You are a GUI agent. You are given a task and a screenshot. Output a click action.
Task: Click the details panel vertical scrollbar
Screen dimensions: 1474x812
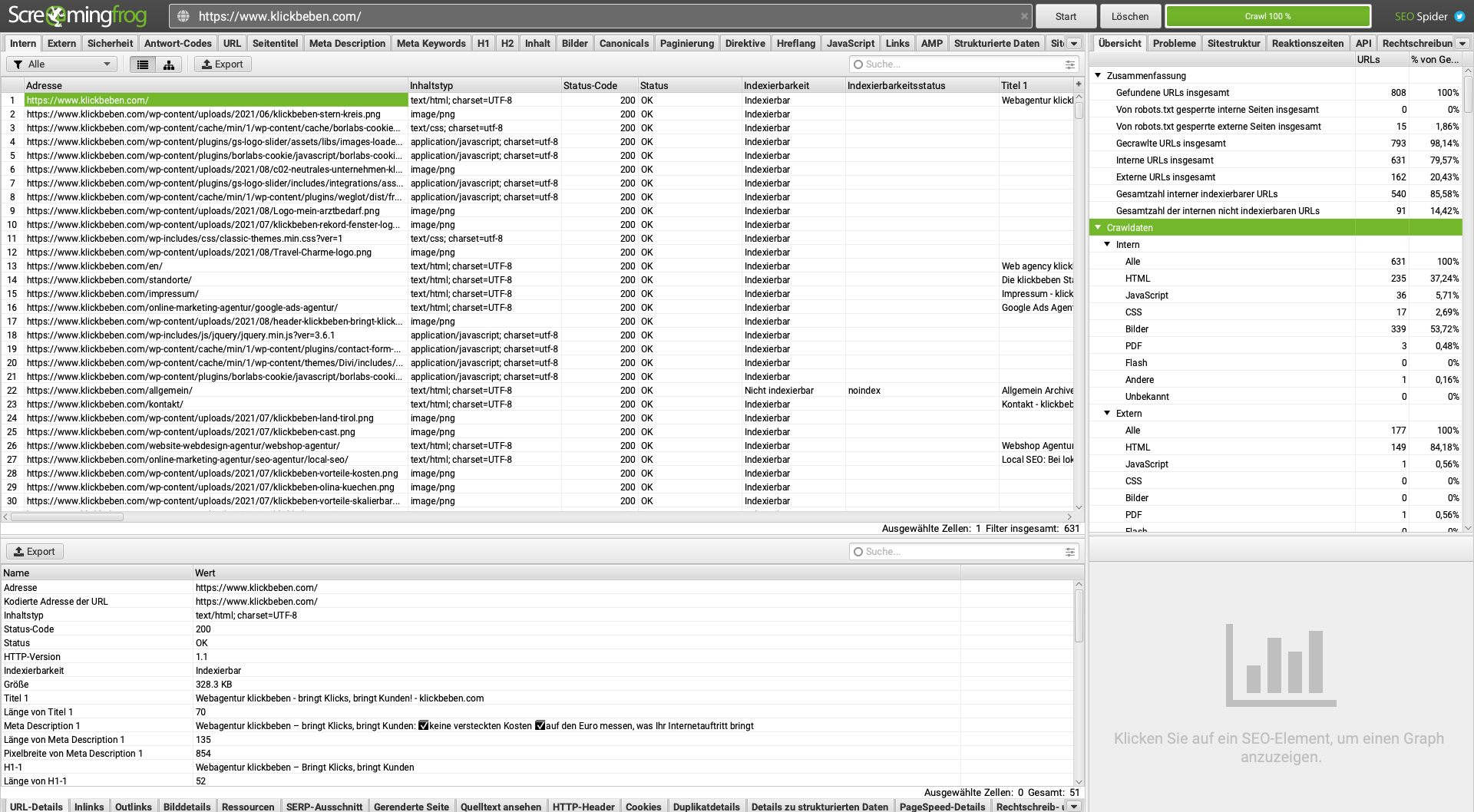click(x=1079, y=616)
